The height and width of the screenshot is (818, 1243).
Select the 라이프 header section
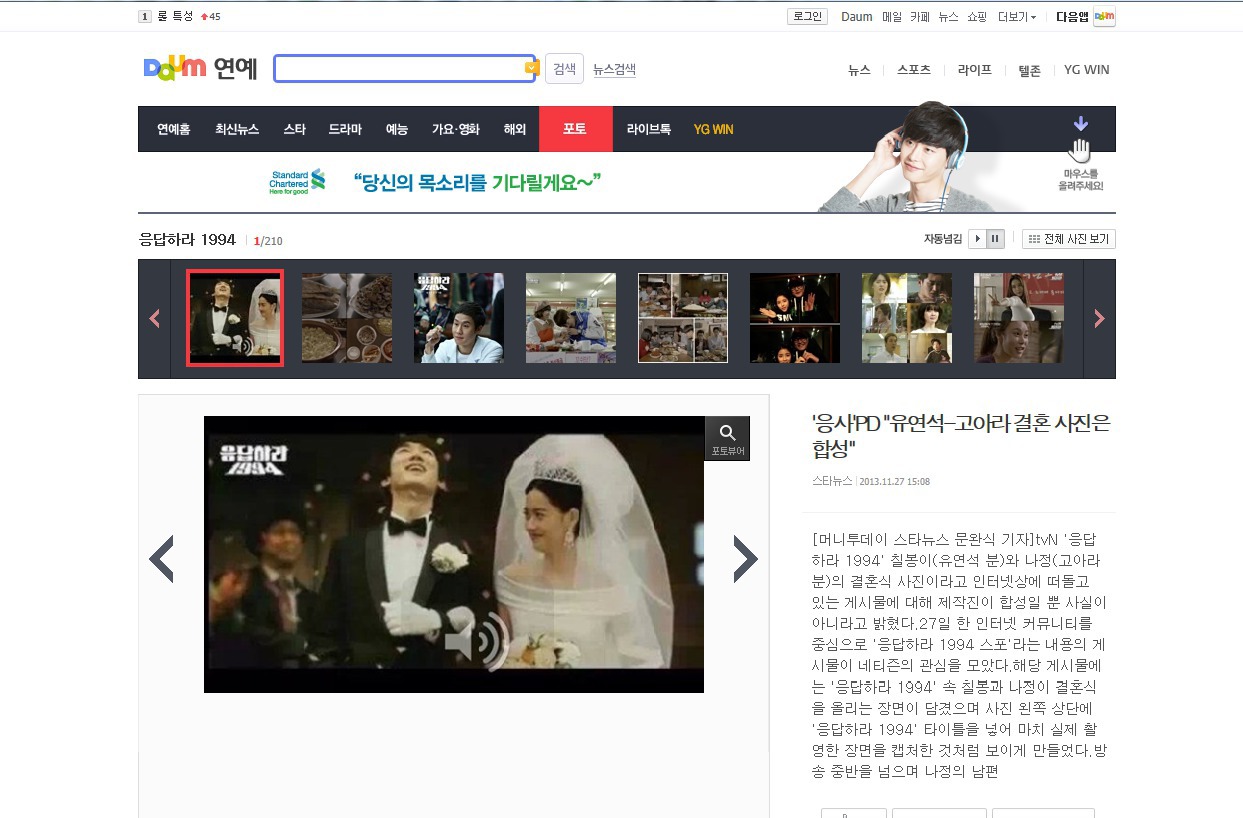coord(974,70)
